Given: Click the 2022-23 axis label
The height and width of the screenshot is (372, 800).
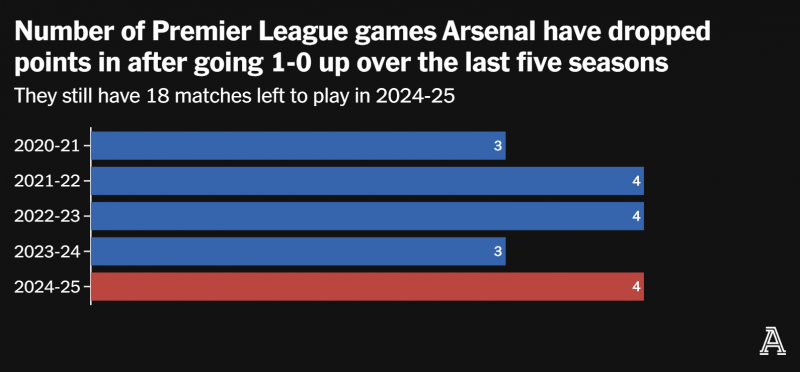Looking at the screenshot, I should [x=47, y=216].
